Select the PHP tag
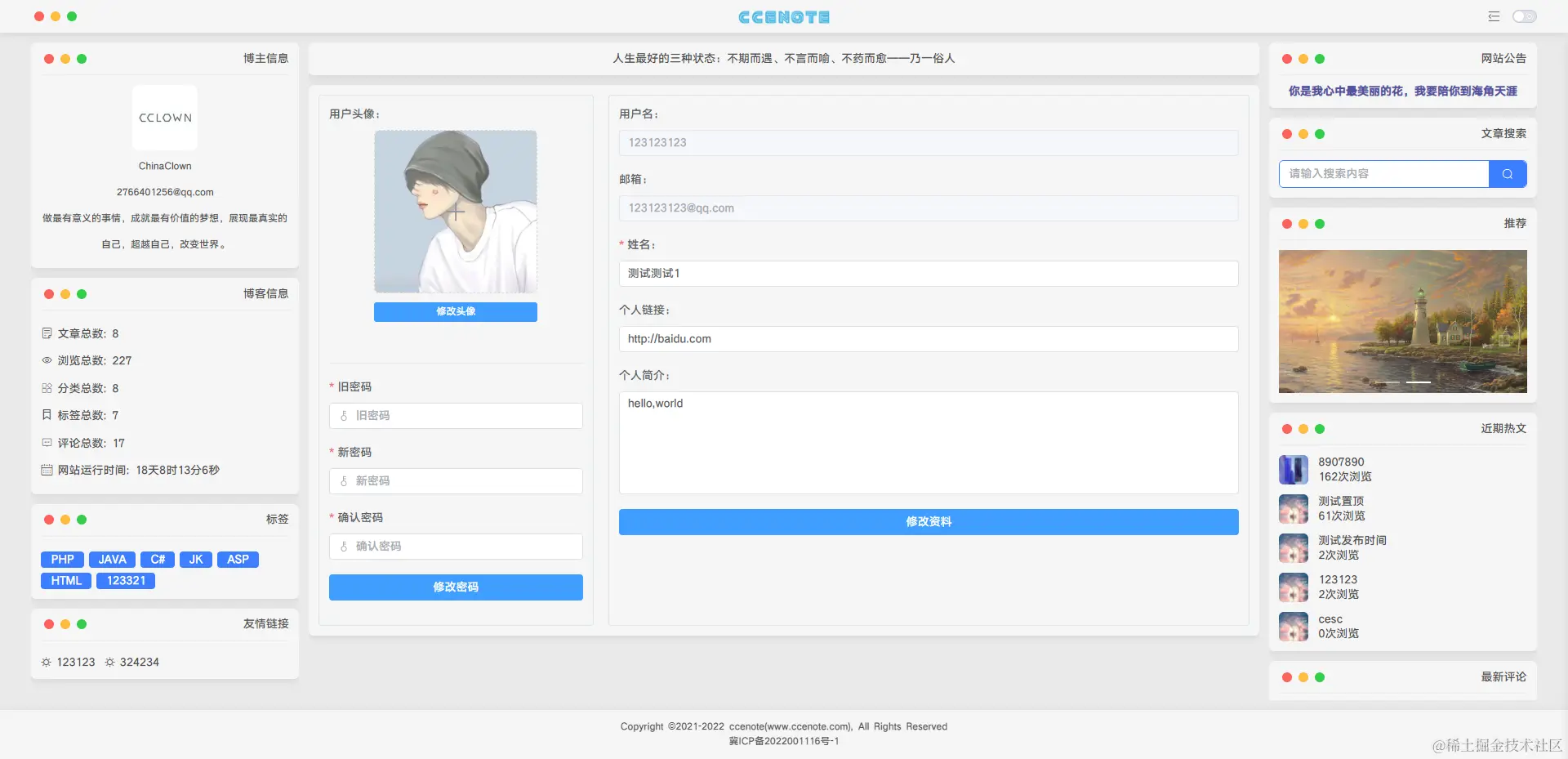 click(x=62, y=560)
